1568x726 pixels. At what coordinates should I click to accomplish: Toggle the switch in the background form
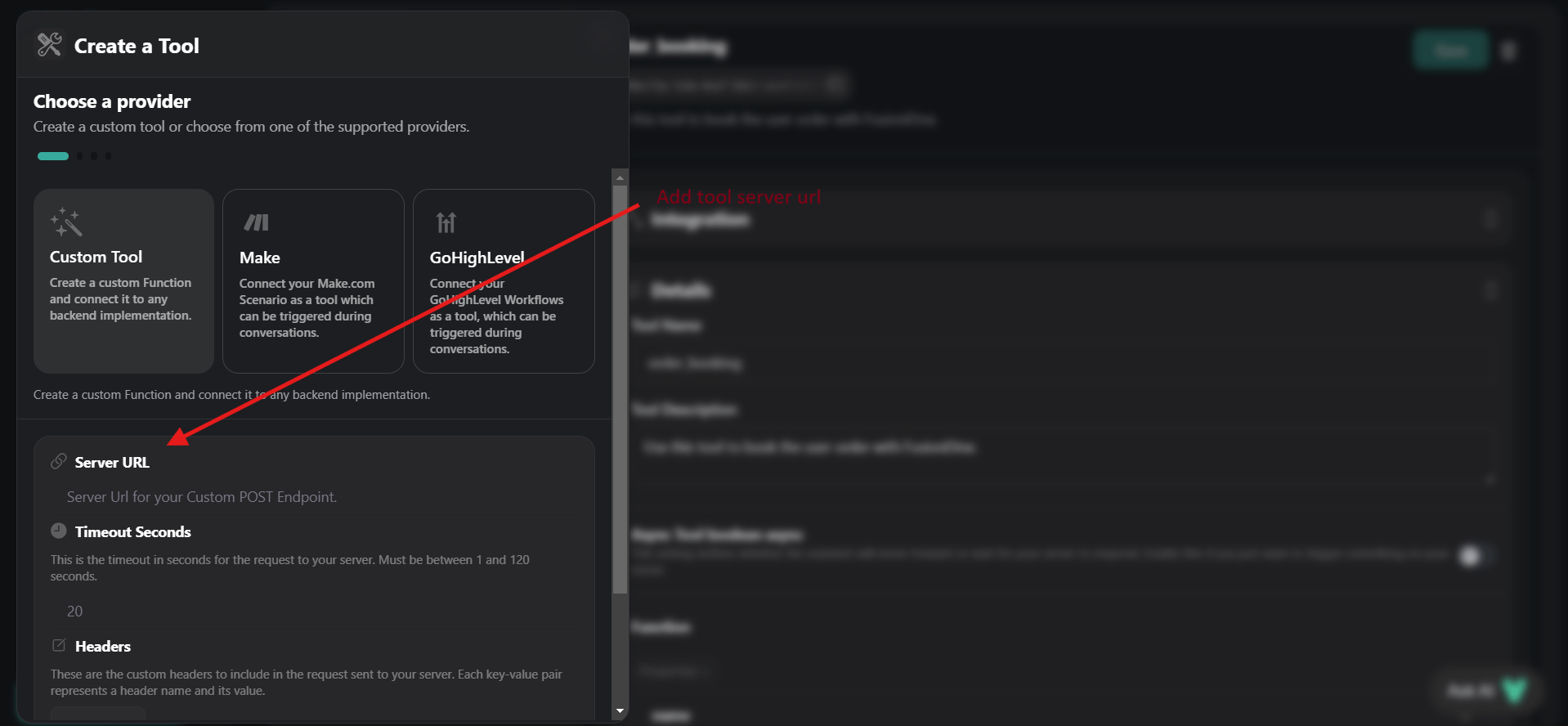click(x=1473, y=556)
